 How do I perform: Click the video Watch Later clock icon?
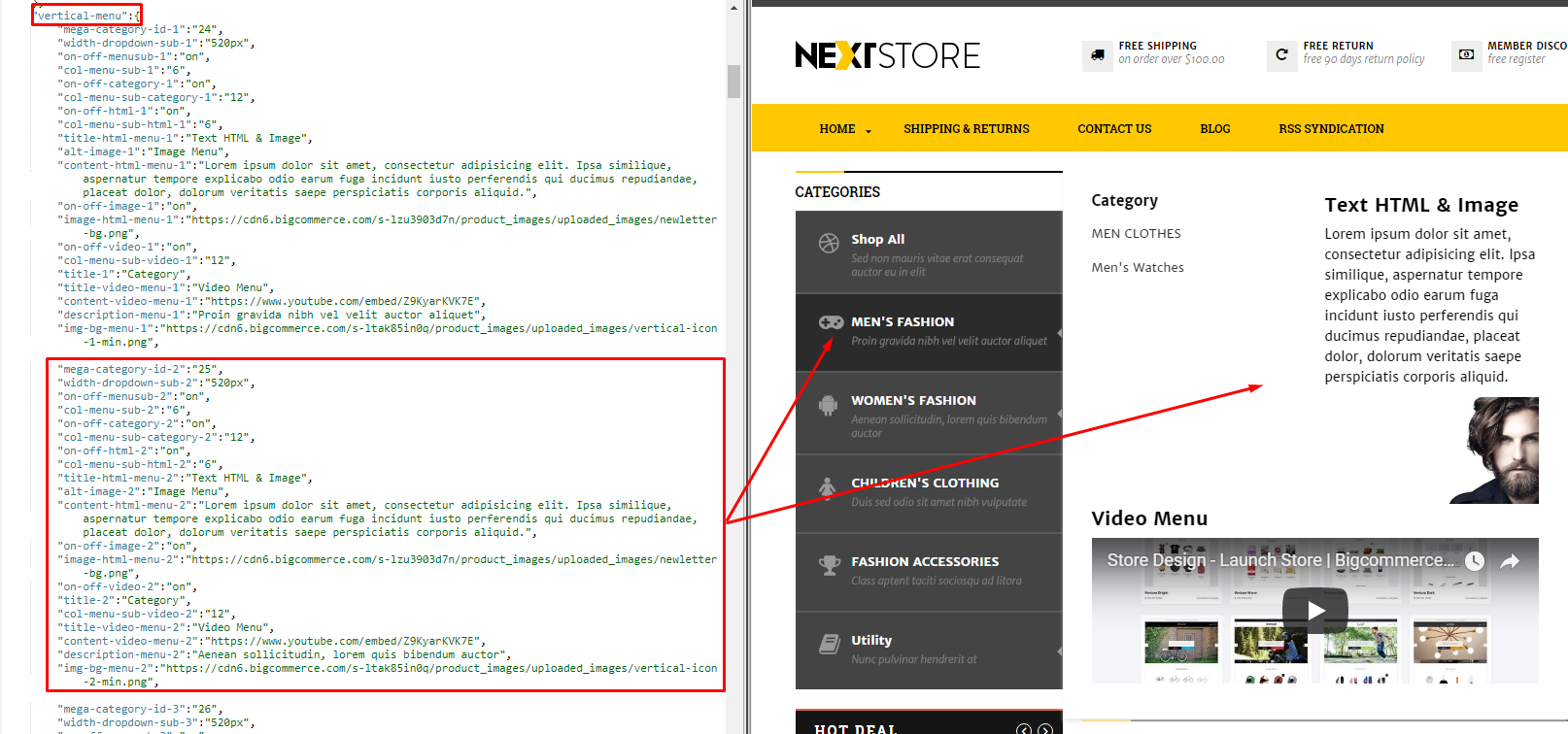click(x=1475, y=561)
